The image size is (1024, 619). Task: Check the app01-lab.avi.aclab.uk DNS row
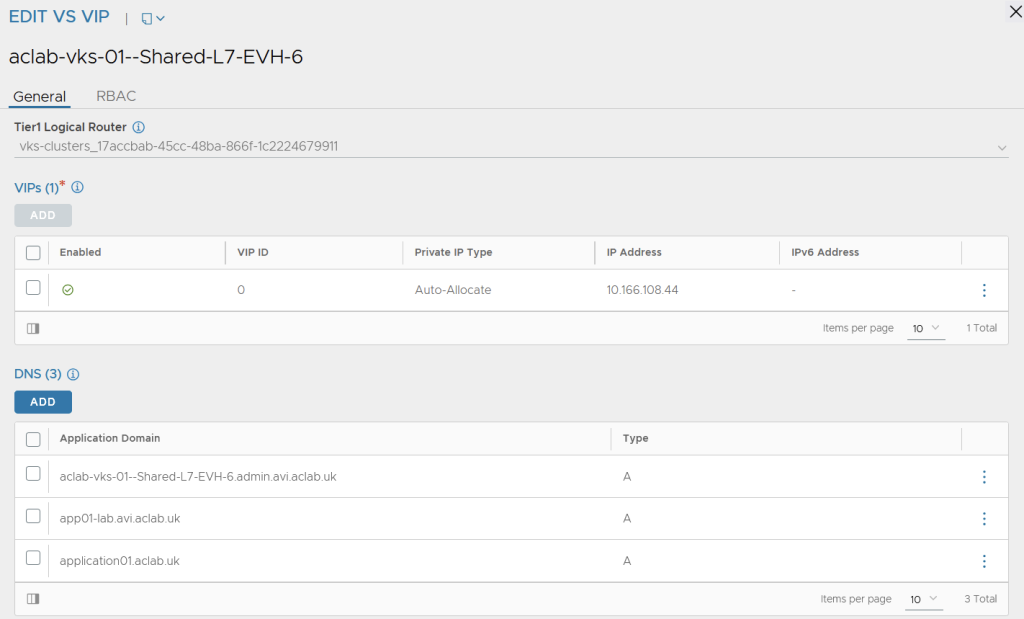(x=33, y=517)
